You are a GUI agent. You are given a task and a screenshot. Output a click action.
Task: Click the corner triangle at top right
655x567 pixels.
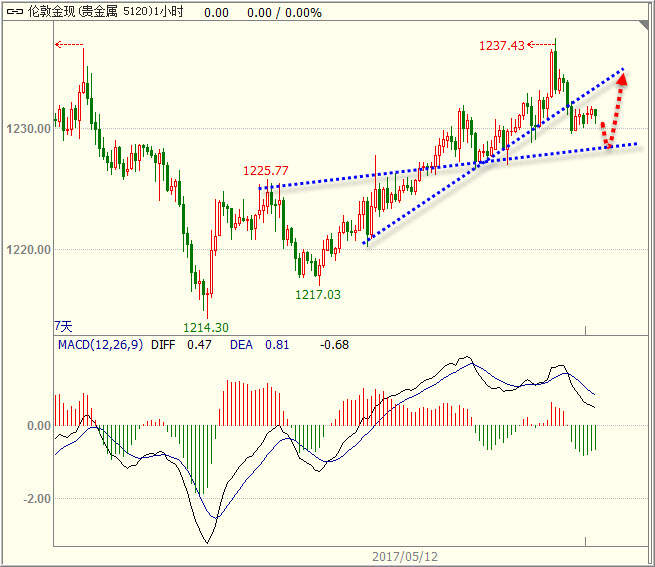click(643, 26)
